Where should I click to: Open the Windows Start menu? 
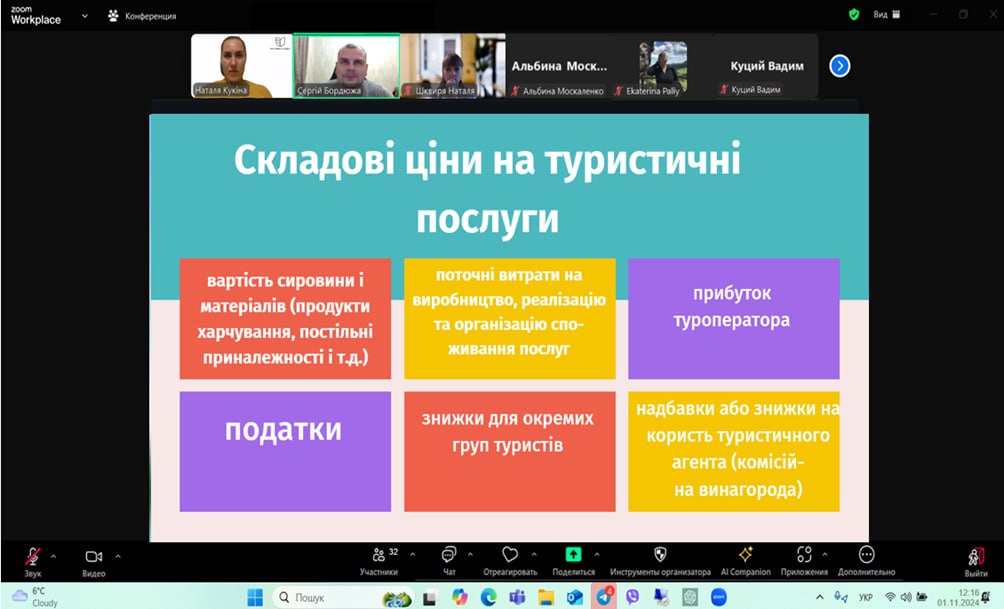point(255,597)
